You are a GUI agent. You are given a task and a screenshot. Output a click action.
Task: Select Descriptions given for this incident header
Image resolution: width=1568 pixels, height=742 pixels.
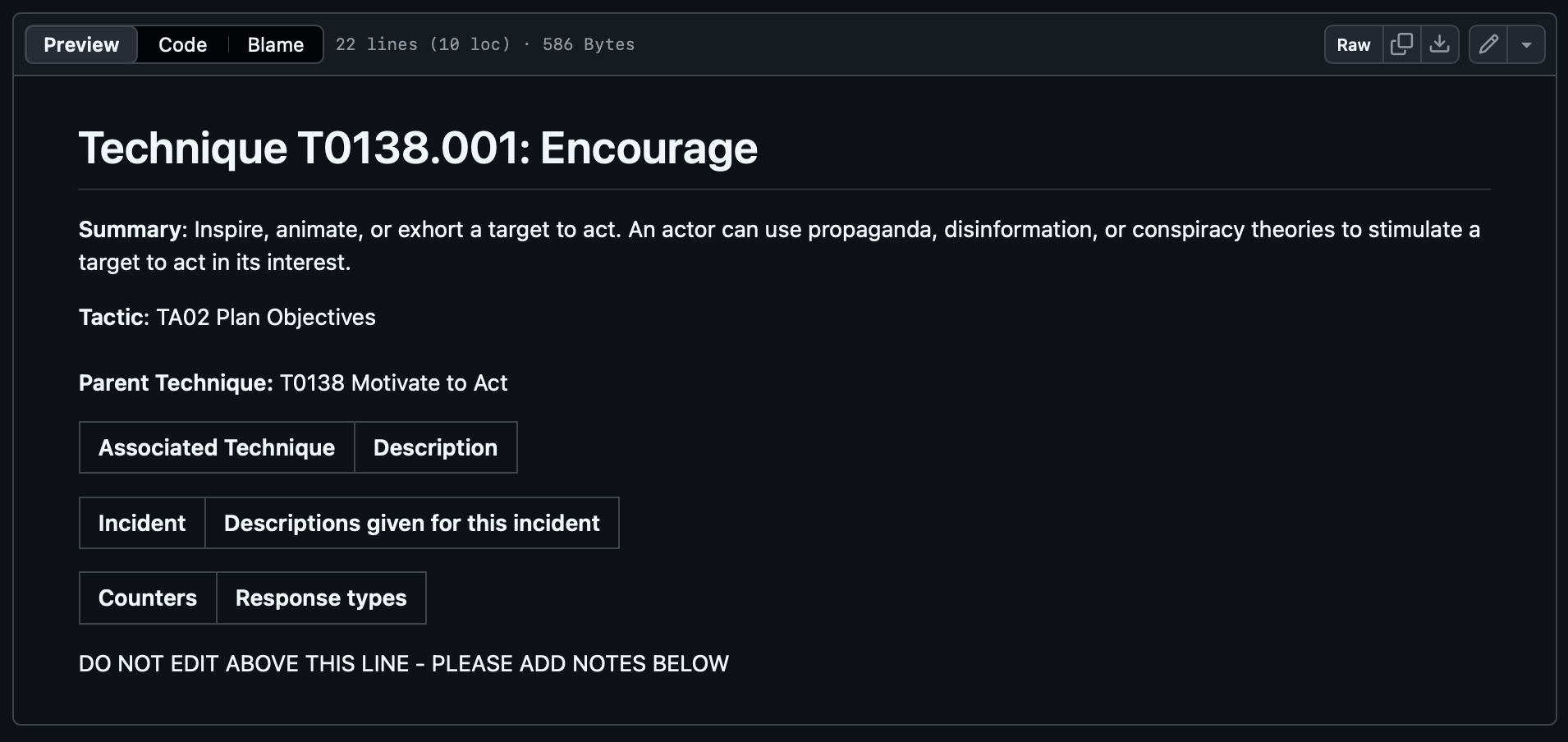(x=411, y=523)
